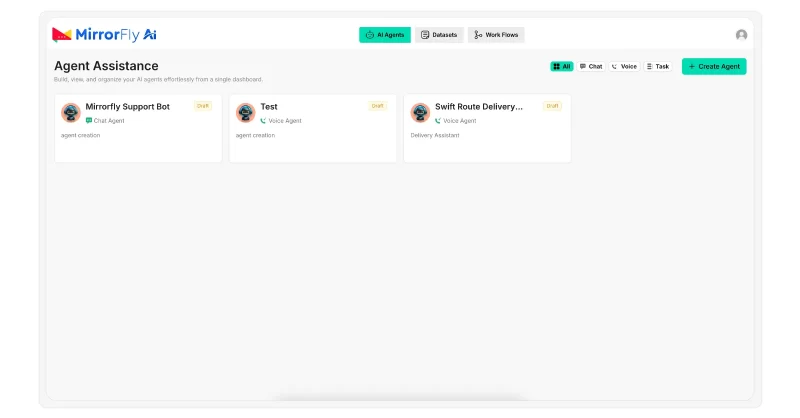This screenshot has height=418, width=800.
Task: Click the Create Agent button
Action: tap(714, 66)
